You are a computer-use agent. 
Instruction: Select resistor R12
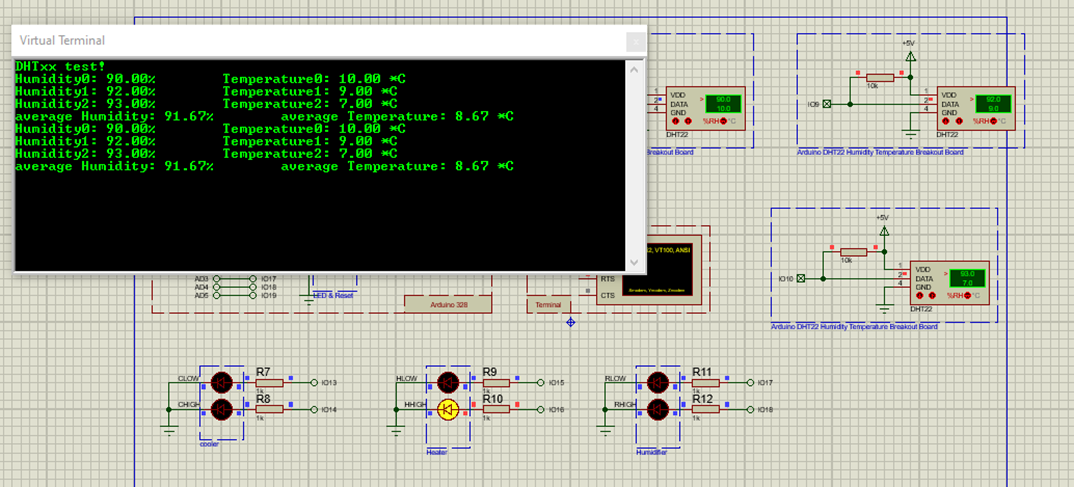pyautogui.click(x=705, y=410)
